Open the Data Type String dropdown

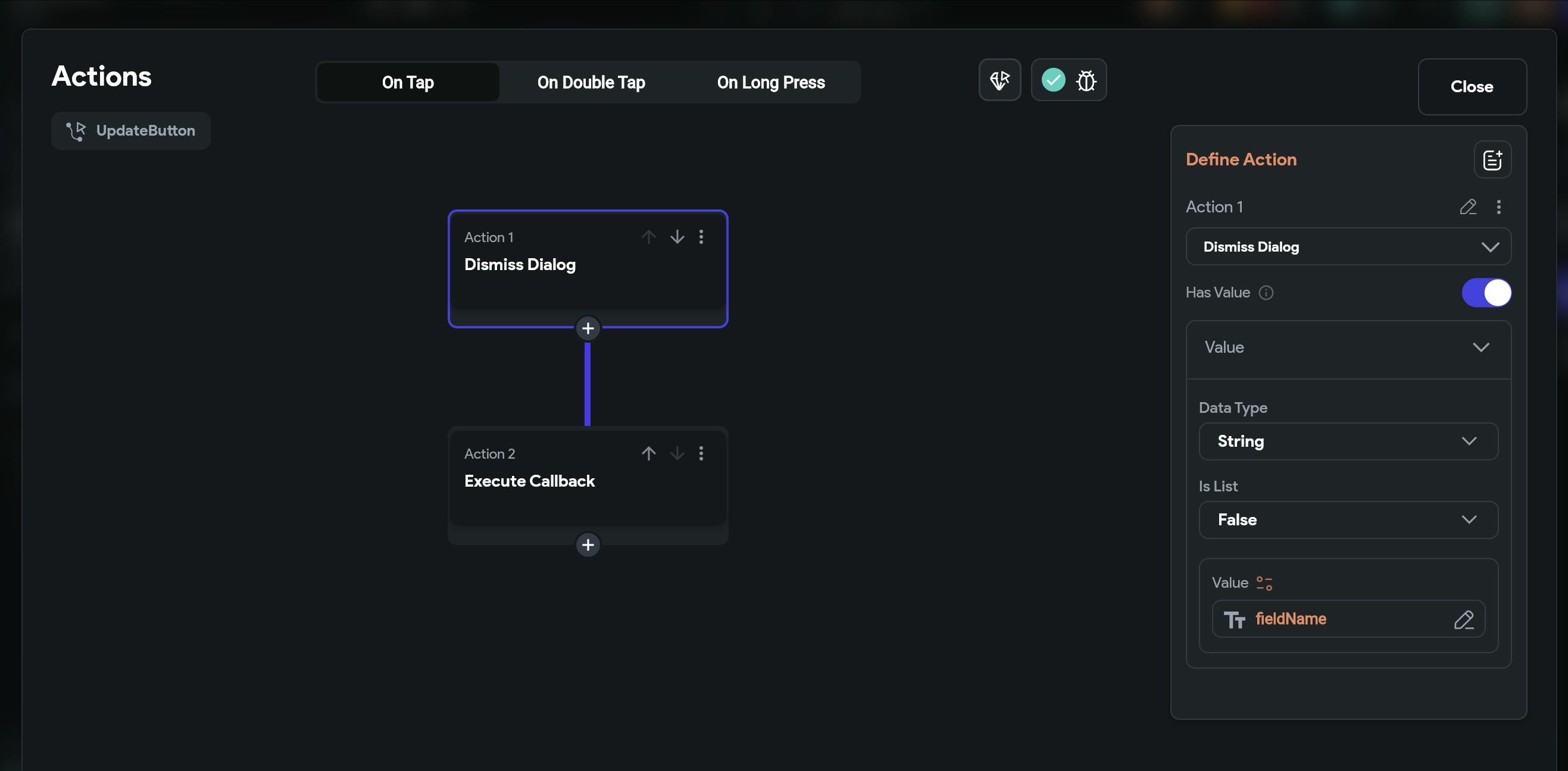click(1348, 441)
